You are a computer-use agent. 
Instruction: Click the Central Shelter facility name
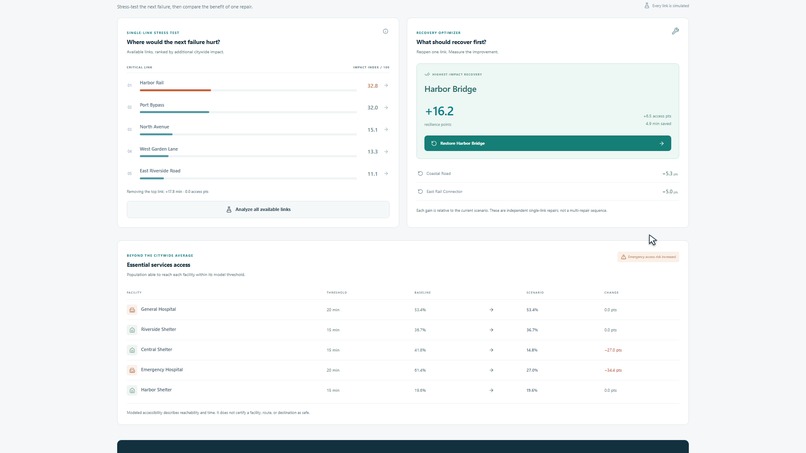click(x=156, y=350)
